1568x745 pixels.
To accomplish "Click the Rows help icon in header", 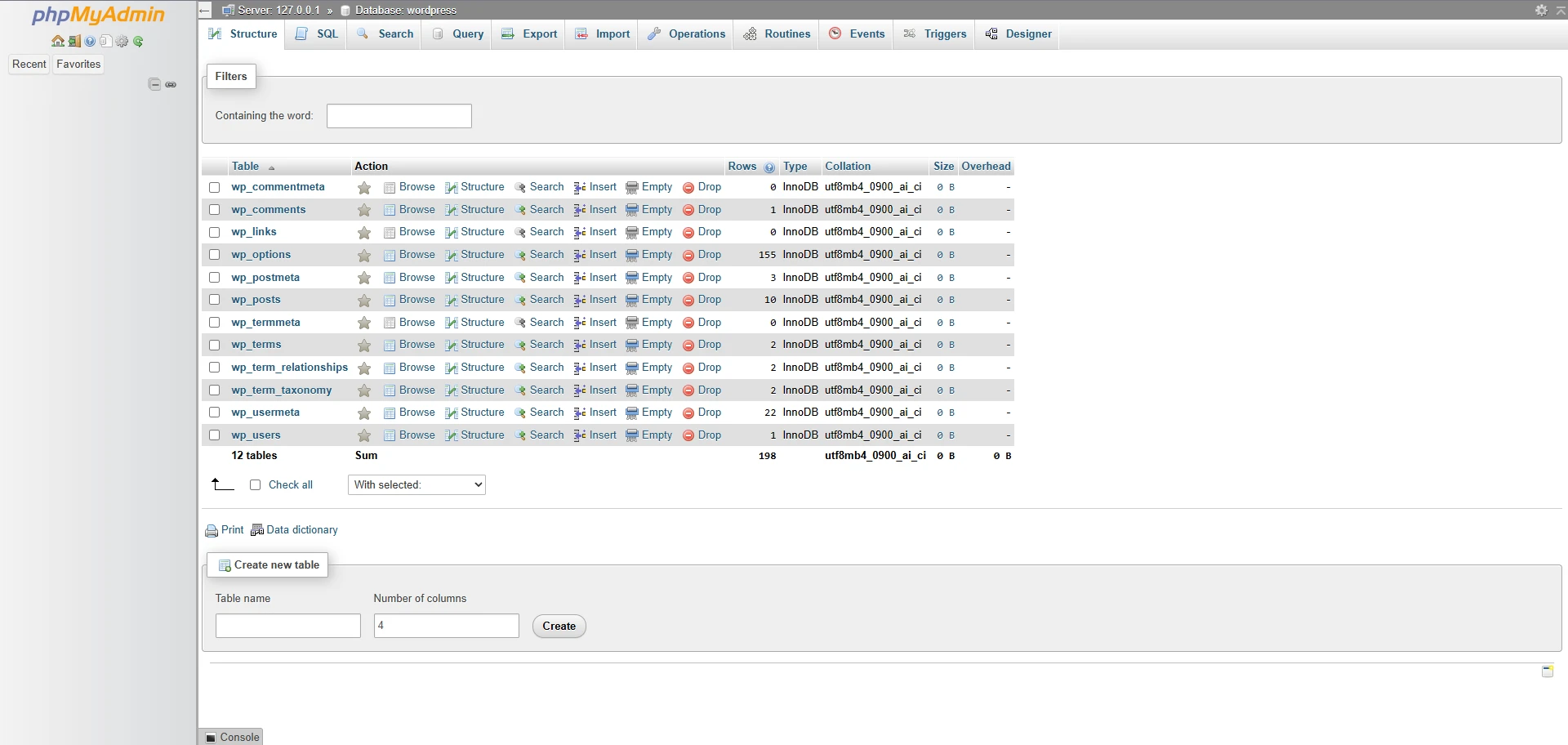I will coord(769,167).
